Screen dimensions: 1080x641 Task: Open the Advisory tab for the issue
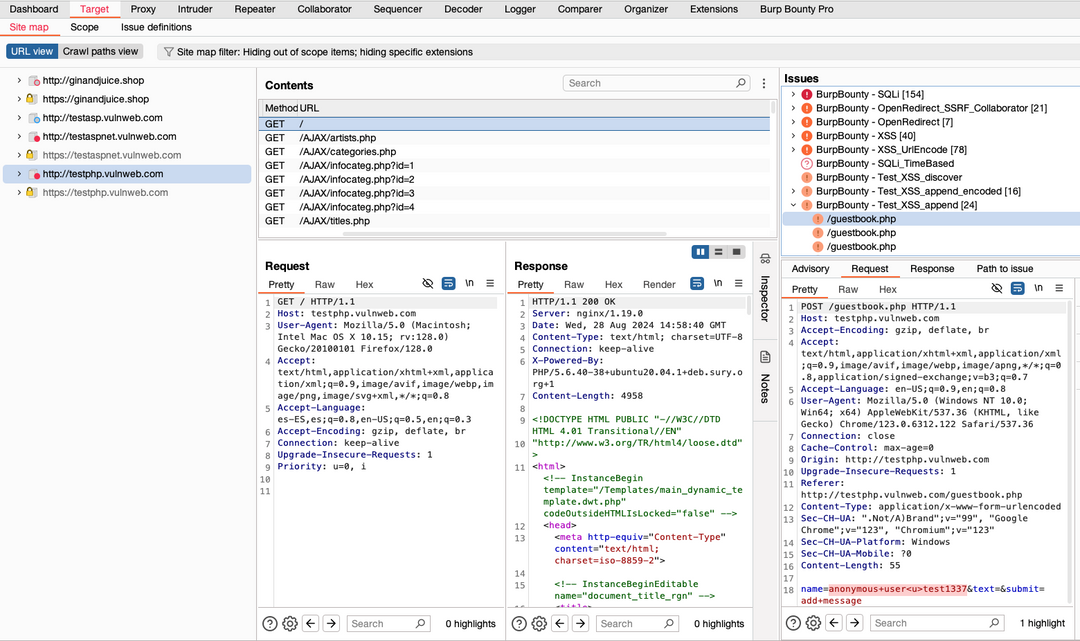point(810,268)
